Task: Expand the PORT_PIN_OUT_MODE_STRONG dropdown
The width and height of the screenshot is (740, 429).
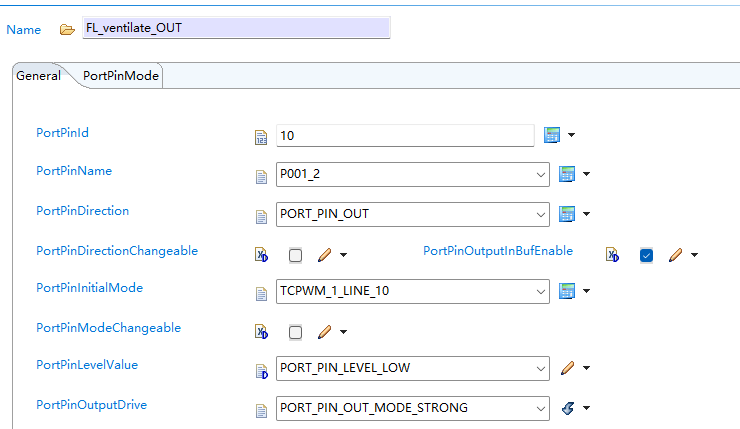Action: click(412, 408)
